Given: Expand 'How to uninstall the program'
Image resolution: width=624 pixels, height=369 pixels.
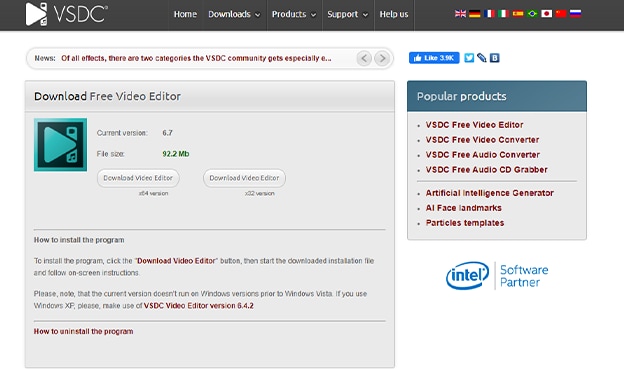Looking at the screenshot, I should pos(84,331).
